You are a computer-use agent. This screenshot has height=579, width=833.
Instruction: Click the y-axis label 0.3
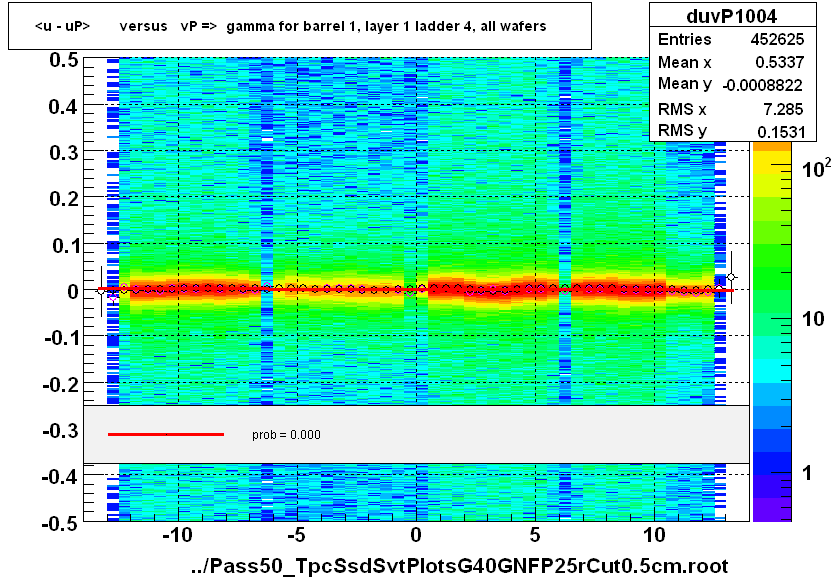[x=64, y=153]
